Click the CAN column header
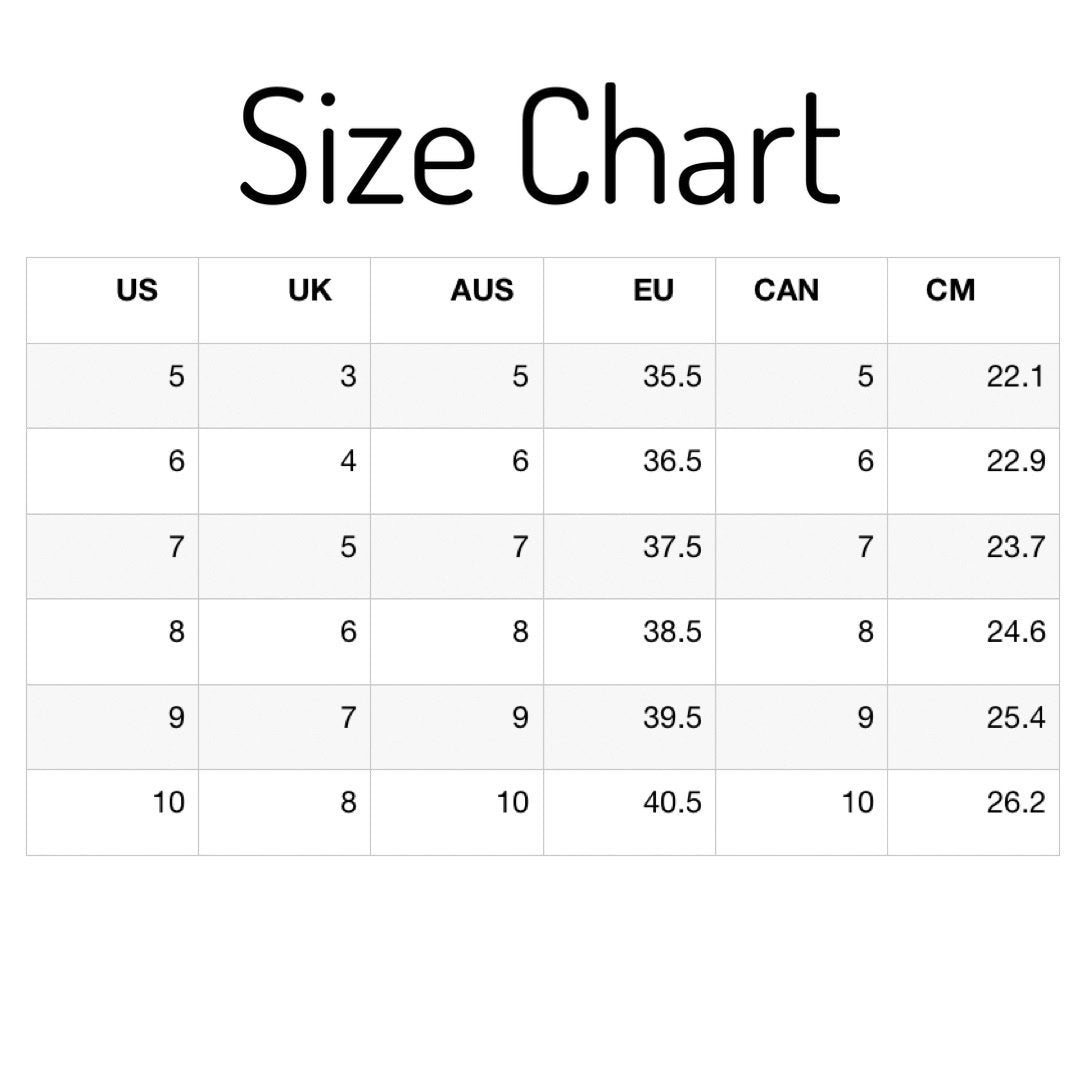1080x1080 pixels. 786,290
